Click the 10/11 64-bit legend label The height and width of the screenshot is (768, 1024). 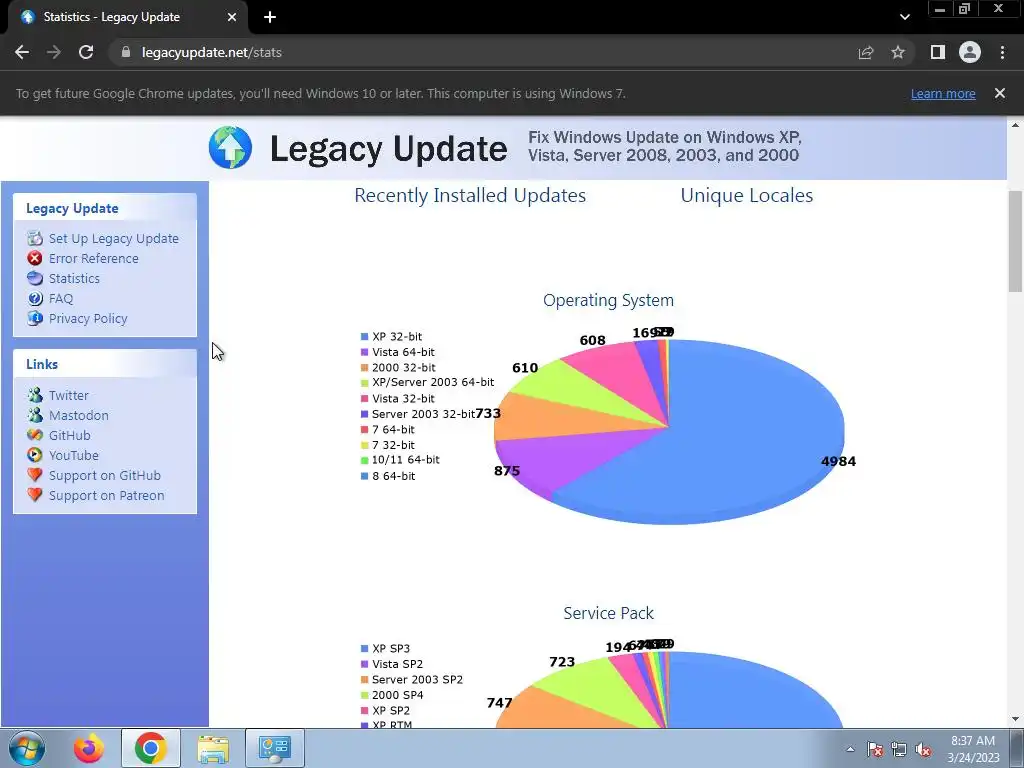(x=406, y=460)
